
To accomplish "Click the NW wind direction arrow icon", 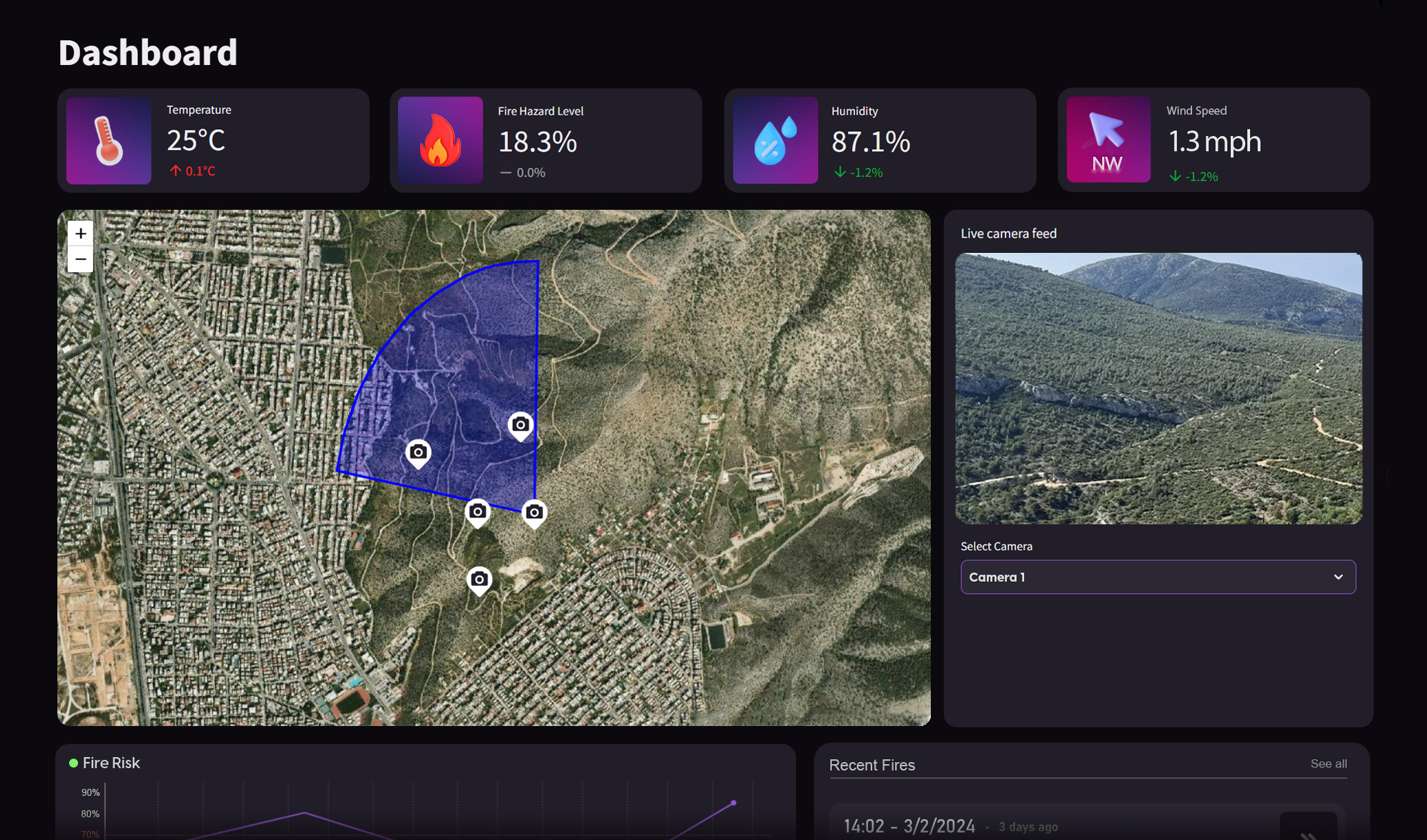I will [1108, 140].
